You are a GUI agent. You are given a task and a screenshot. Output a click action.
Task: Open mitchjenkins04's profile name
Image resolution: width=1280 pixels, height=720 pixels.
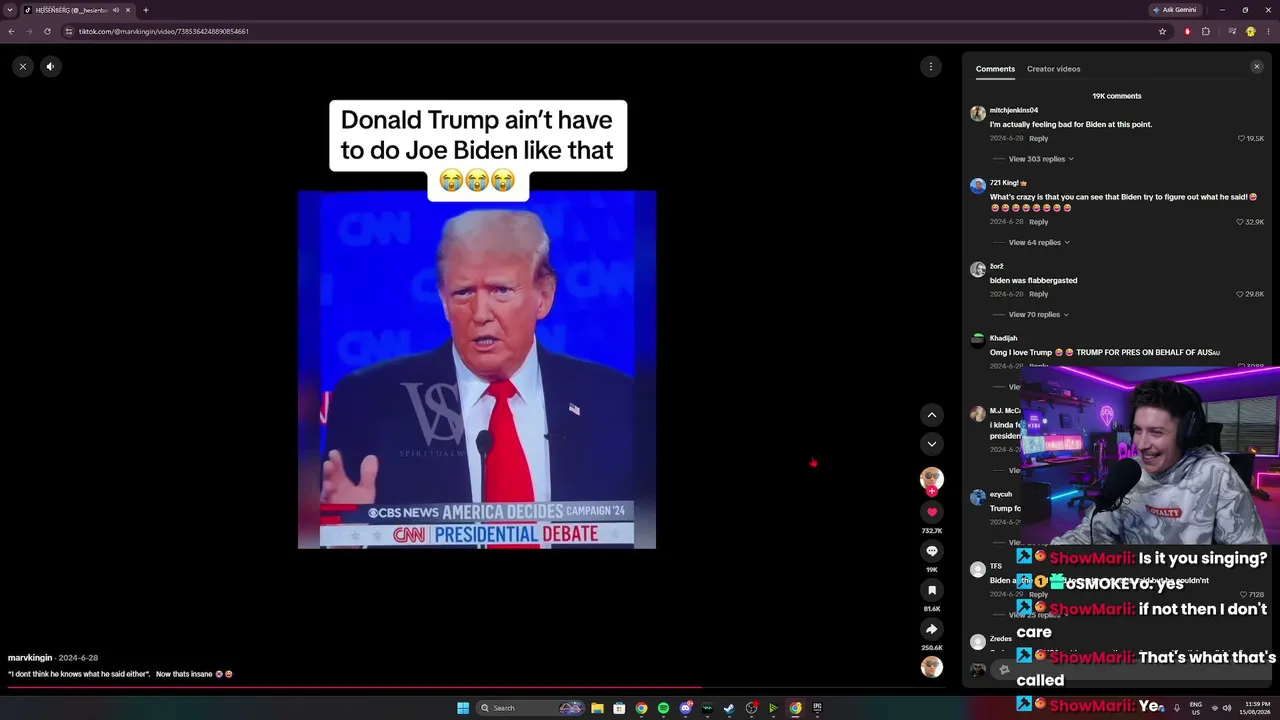pyautogui.click(x=1014, y=110)
